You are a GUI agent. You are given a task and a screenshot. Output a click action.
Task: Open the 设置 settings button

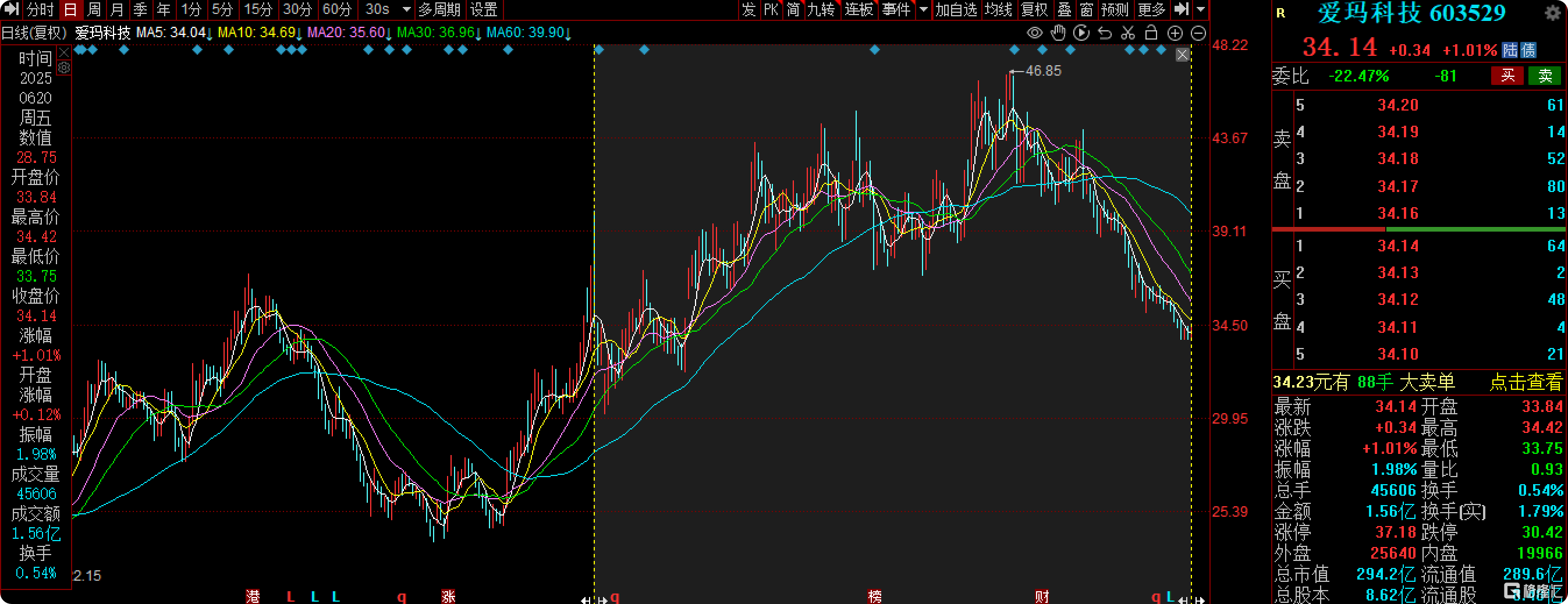(484, 9)
